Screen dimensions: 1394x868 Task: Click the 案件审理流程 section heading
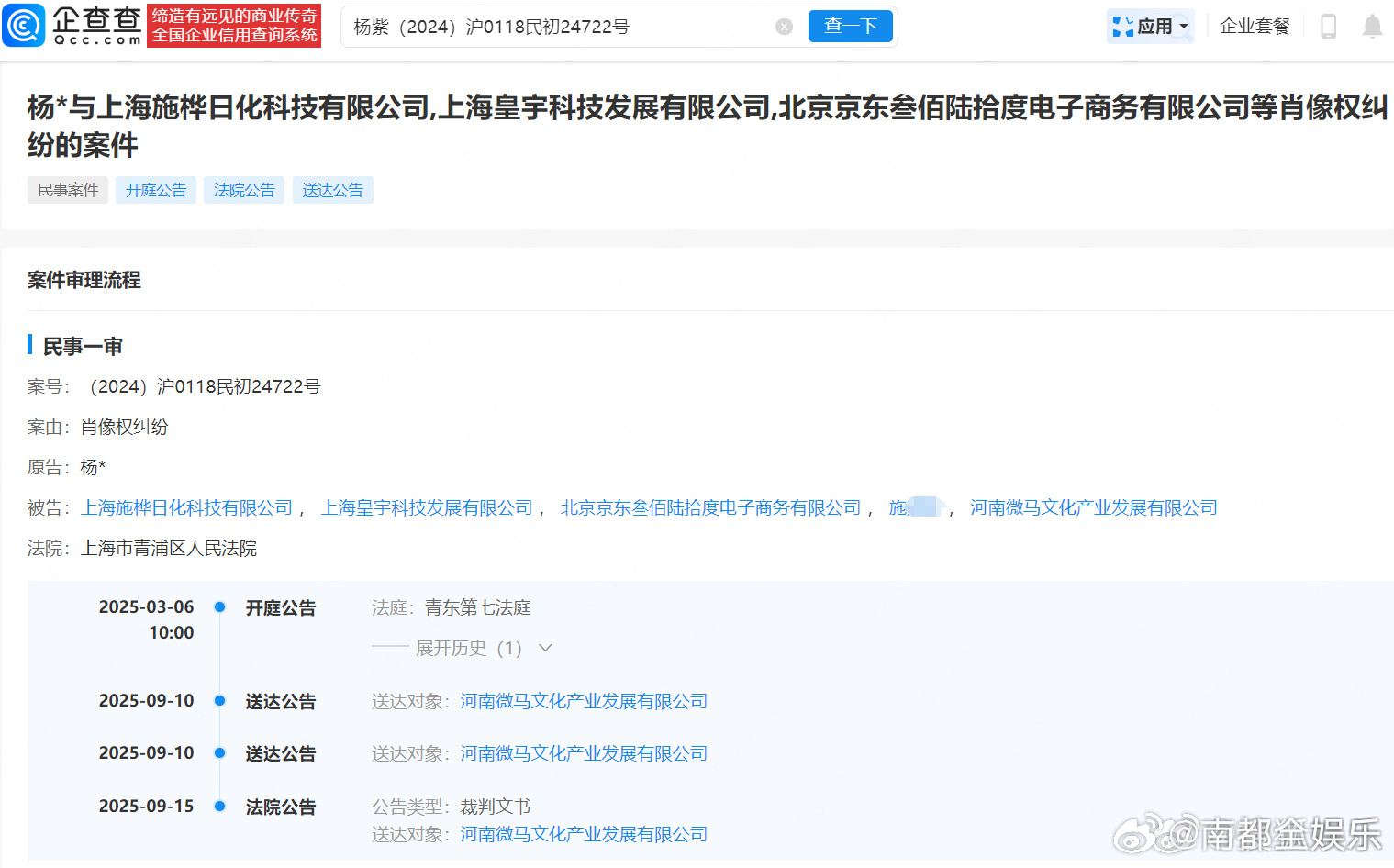point(84,280)
